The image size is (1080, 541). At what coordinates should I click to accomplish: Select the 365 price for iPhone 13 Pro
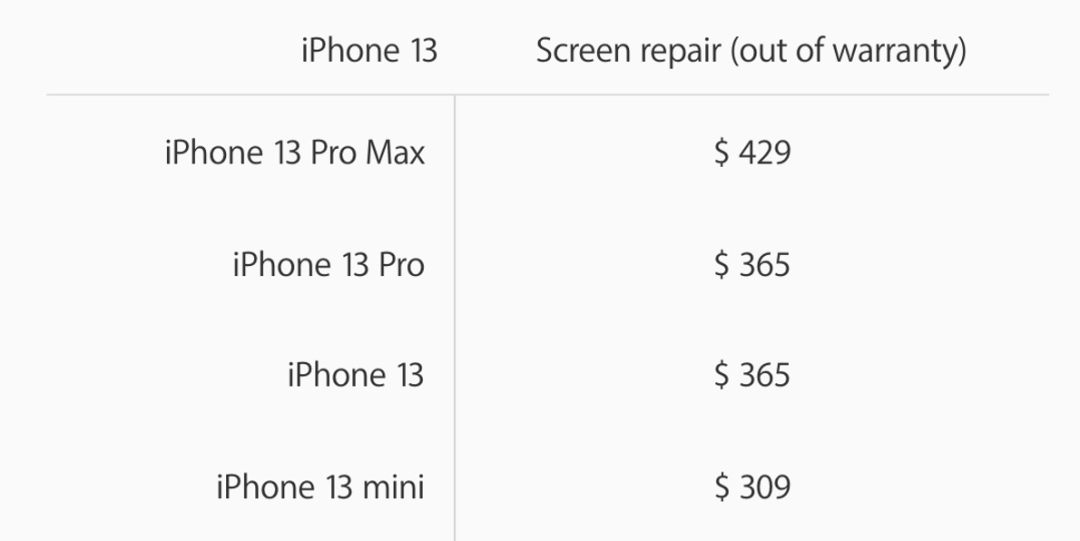[765, 265]
